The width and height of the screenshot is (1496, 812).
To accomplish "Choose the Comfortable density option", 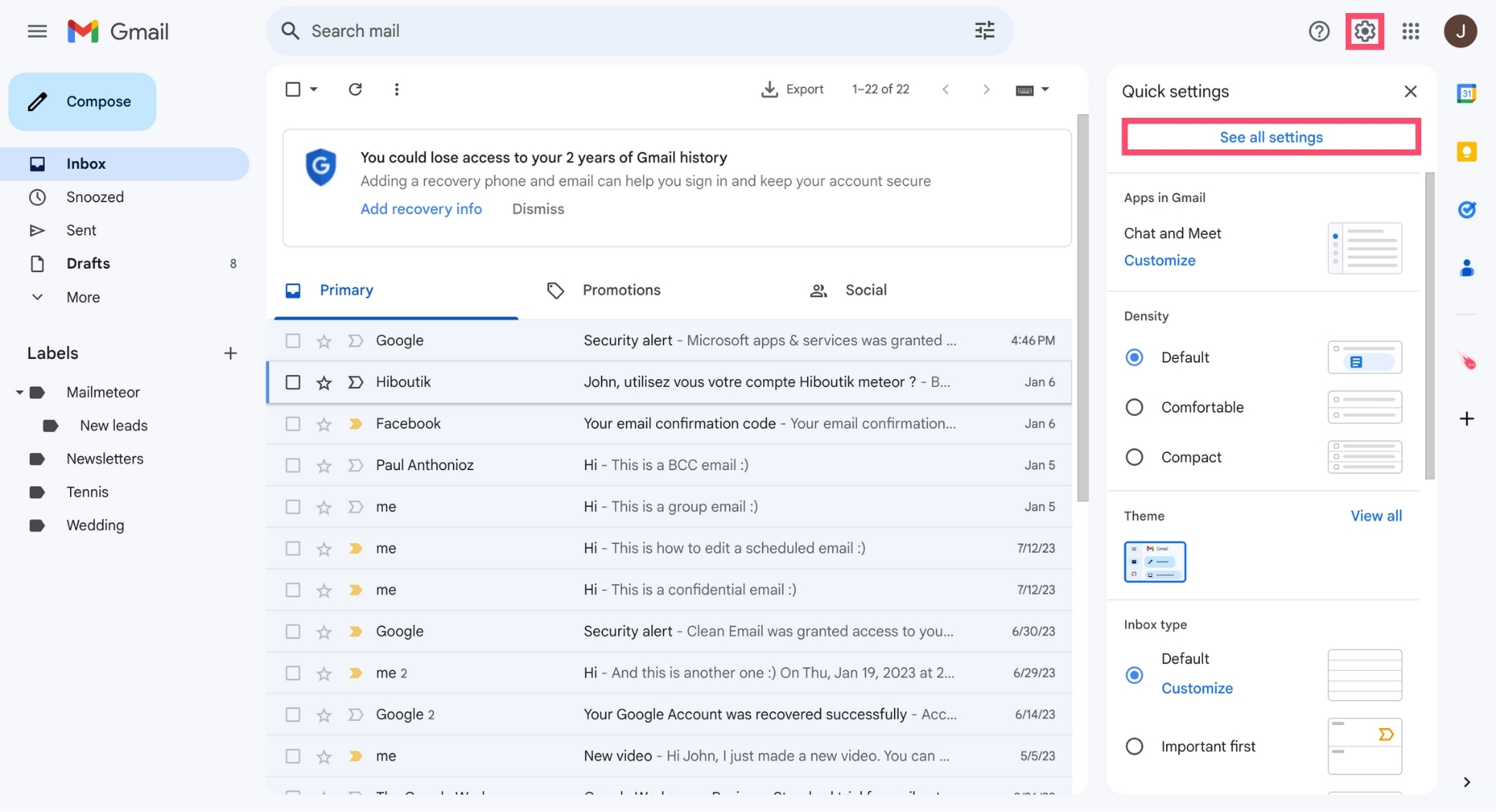I will tap(1134, 408).
